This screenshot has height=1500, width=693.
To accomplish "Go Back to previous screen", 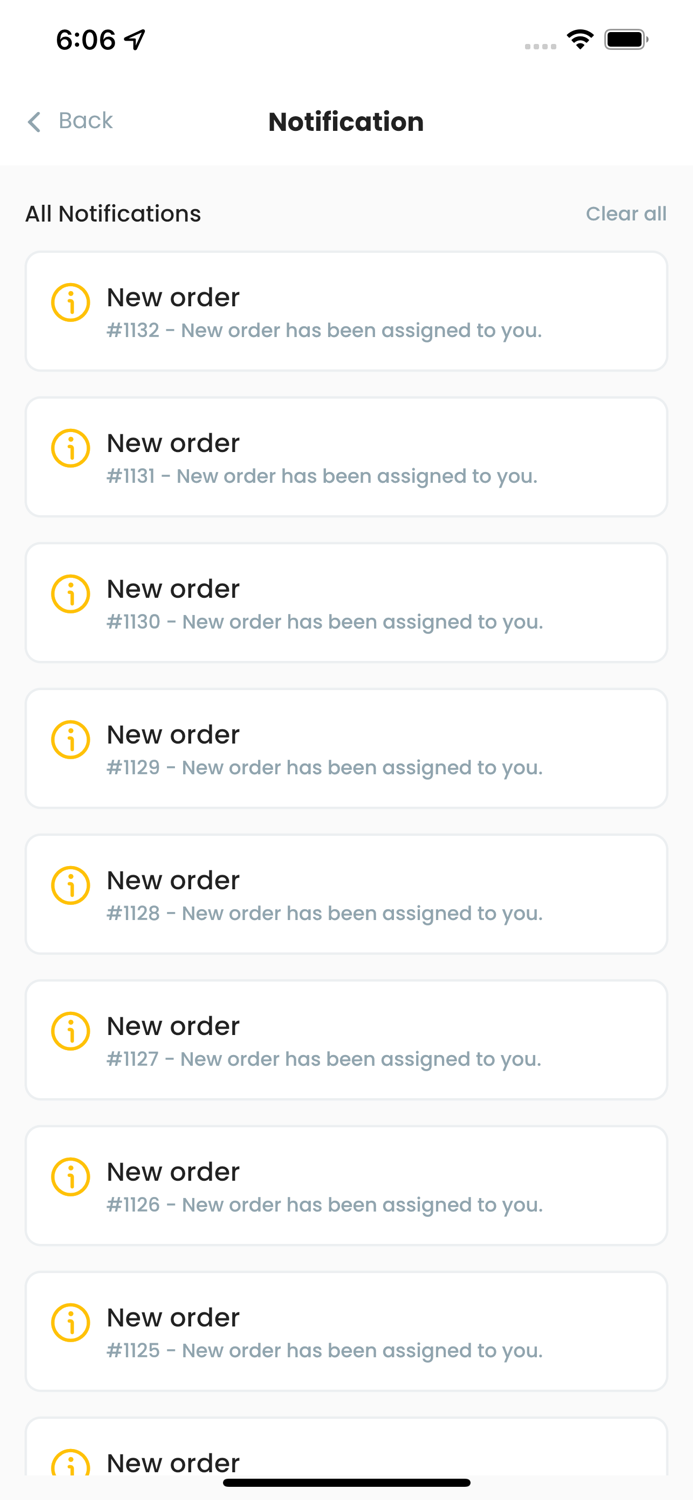I will pos(86,121).
